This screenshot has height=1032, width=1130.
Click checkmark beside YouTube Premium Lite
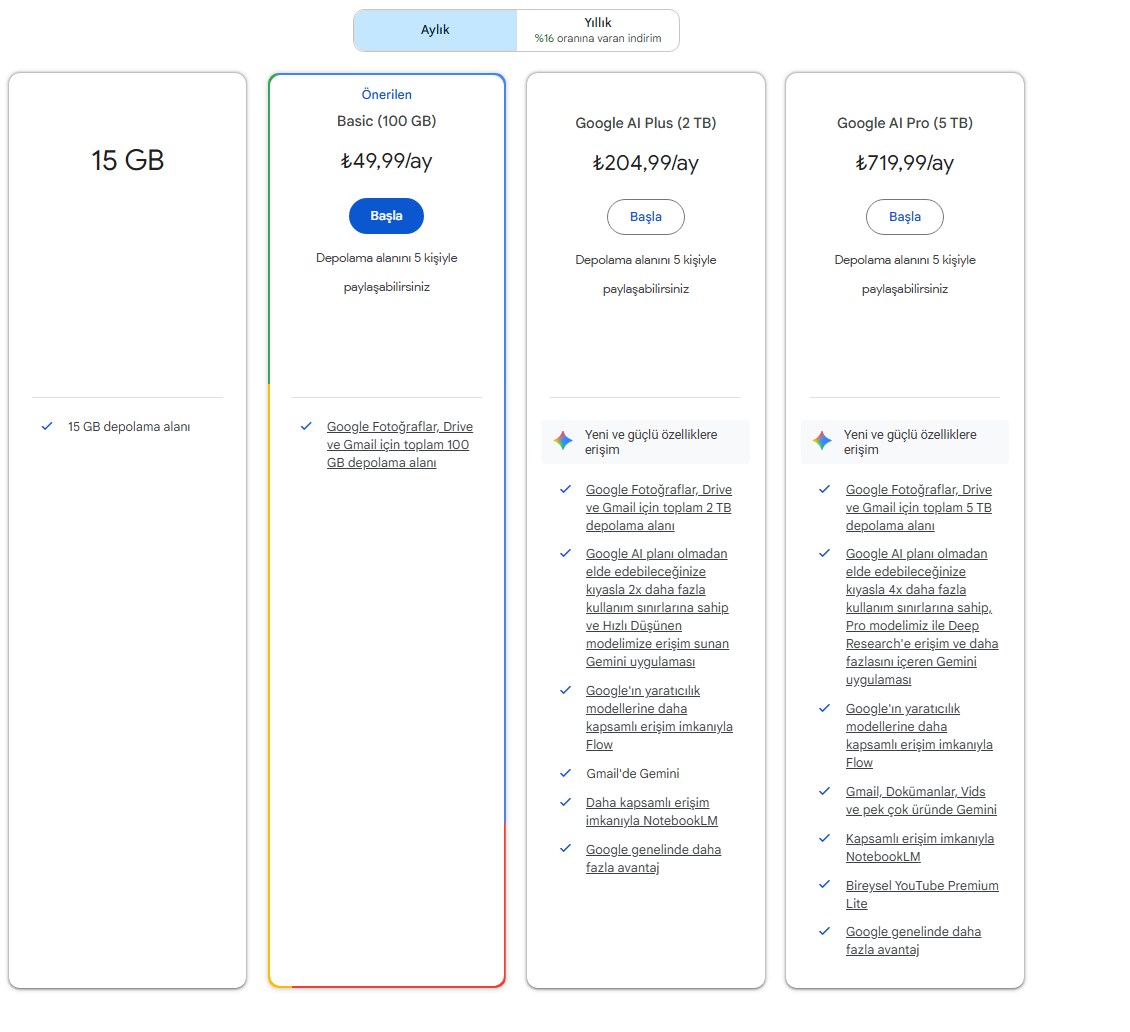pyautogui.click(x=825, y=884)
